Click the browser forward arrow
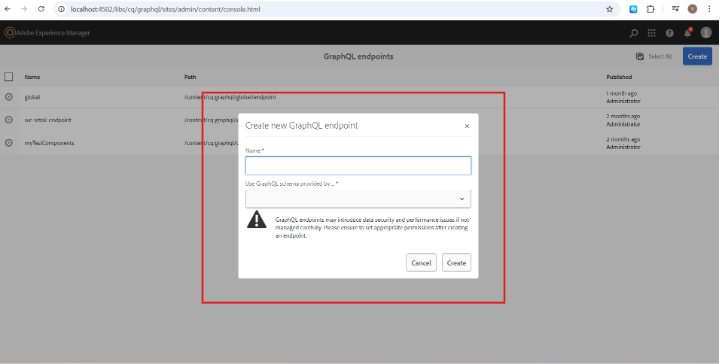This screenshot has height=364, width=720. tap(24, 9)
